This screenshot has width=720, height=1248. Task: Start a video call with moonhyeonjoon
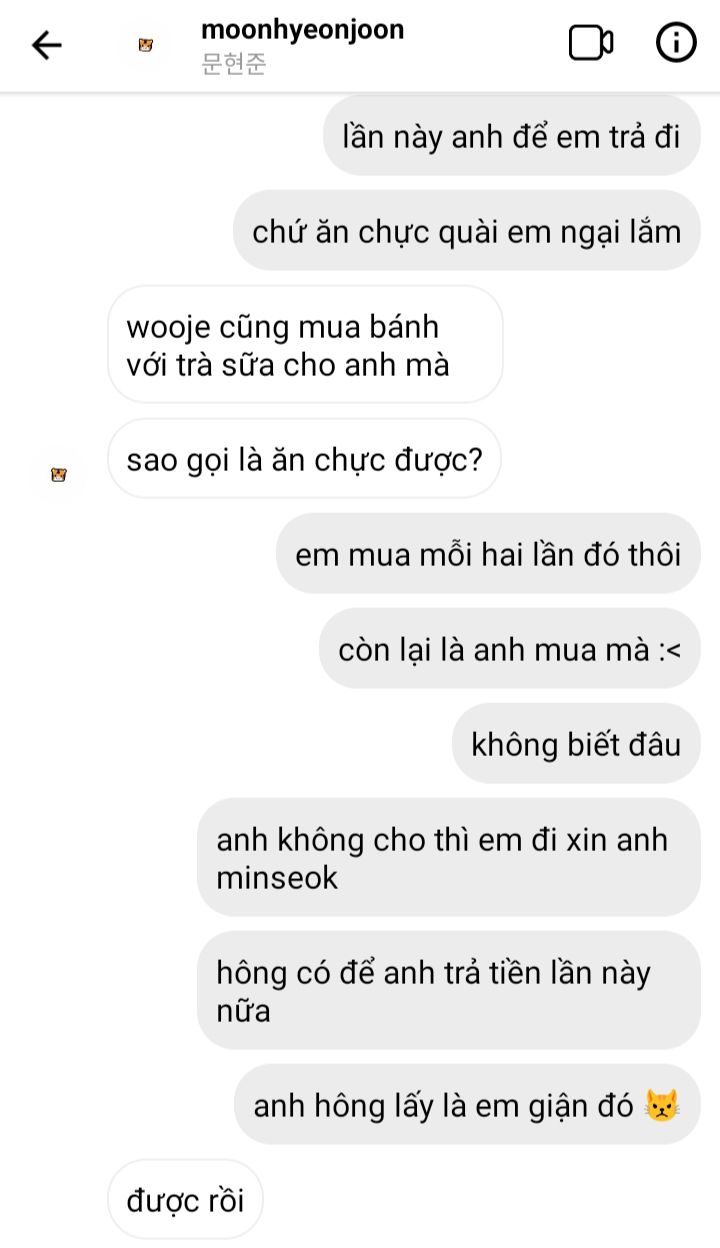tap(591, 43)
